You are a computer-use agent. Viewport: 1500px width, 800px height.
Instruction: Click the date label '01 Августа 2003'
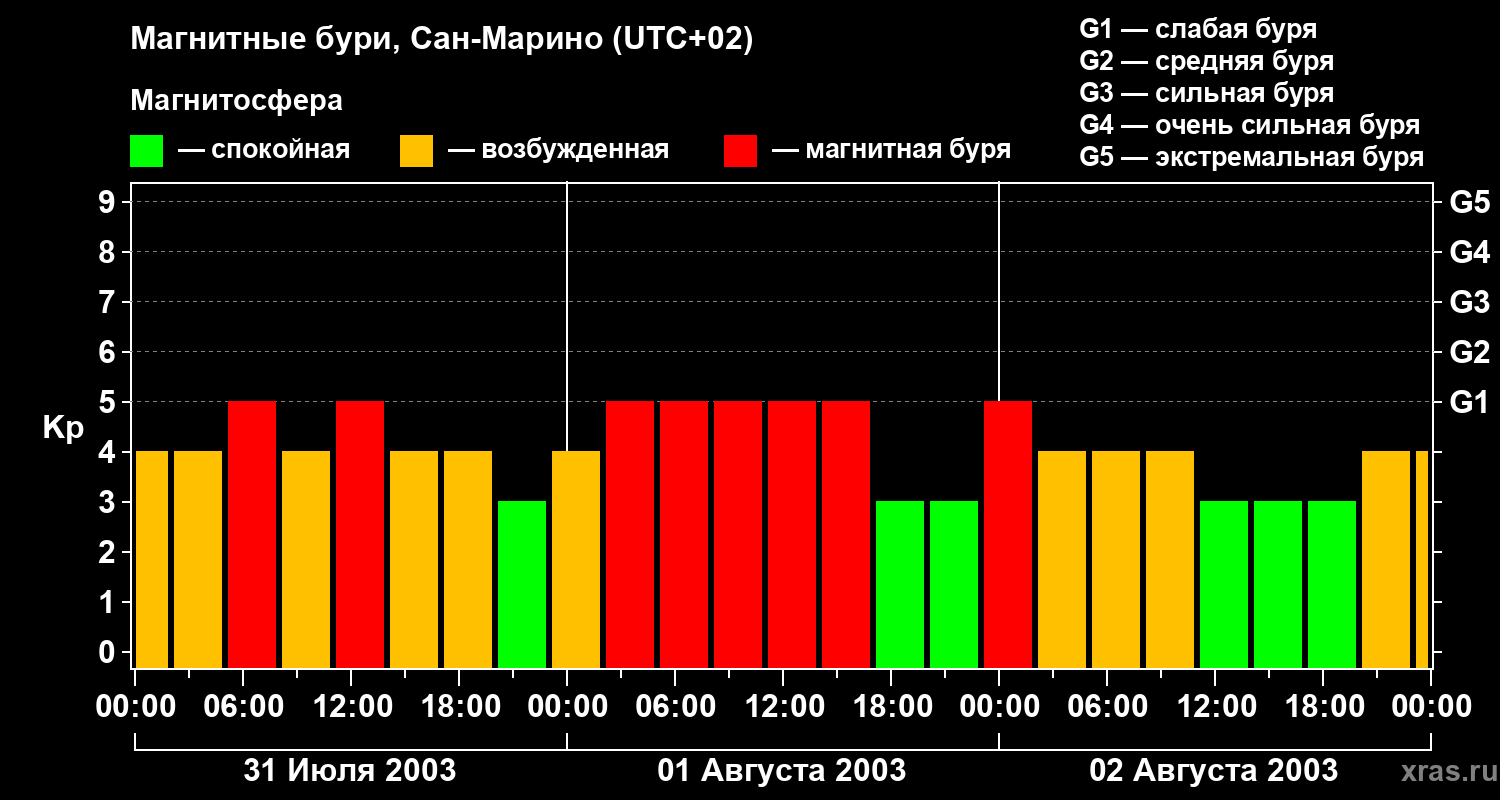click(x=782, y=771)
